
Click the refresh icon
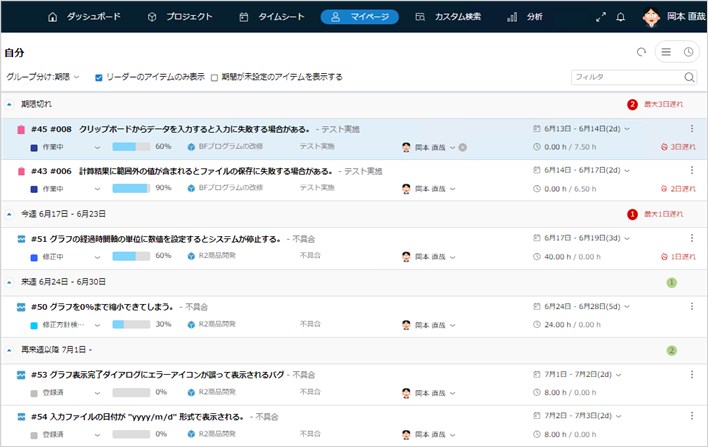click(641, 52)
